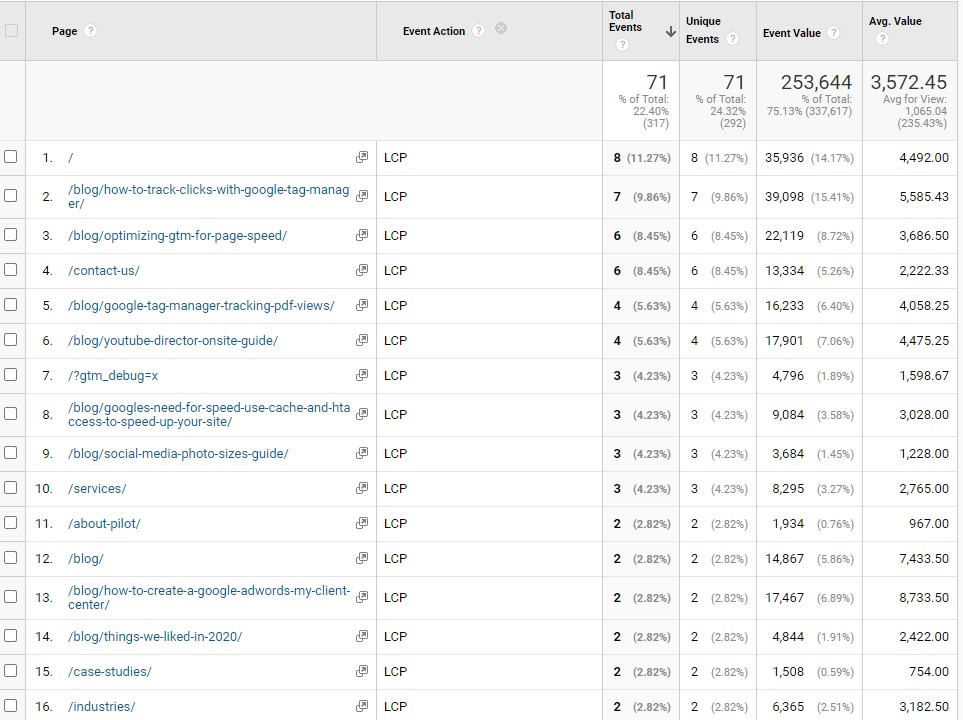Open /blog/ in a new window

click(360, 559)
